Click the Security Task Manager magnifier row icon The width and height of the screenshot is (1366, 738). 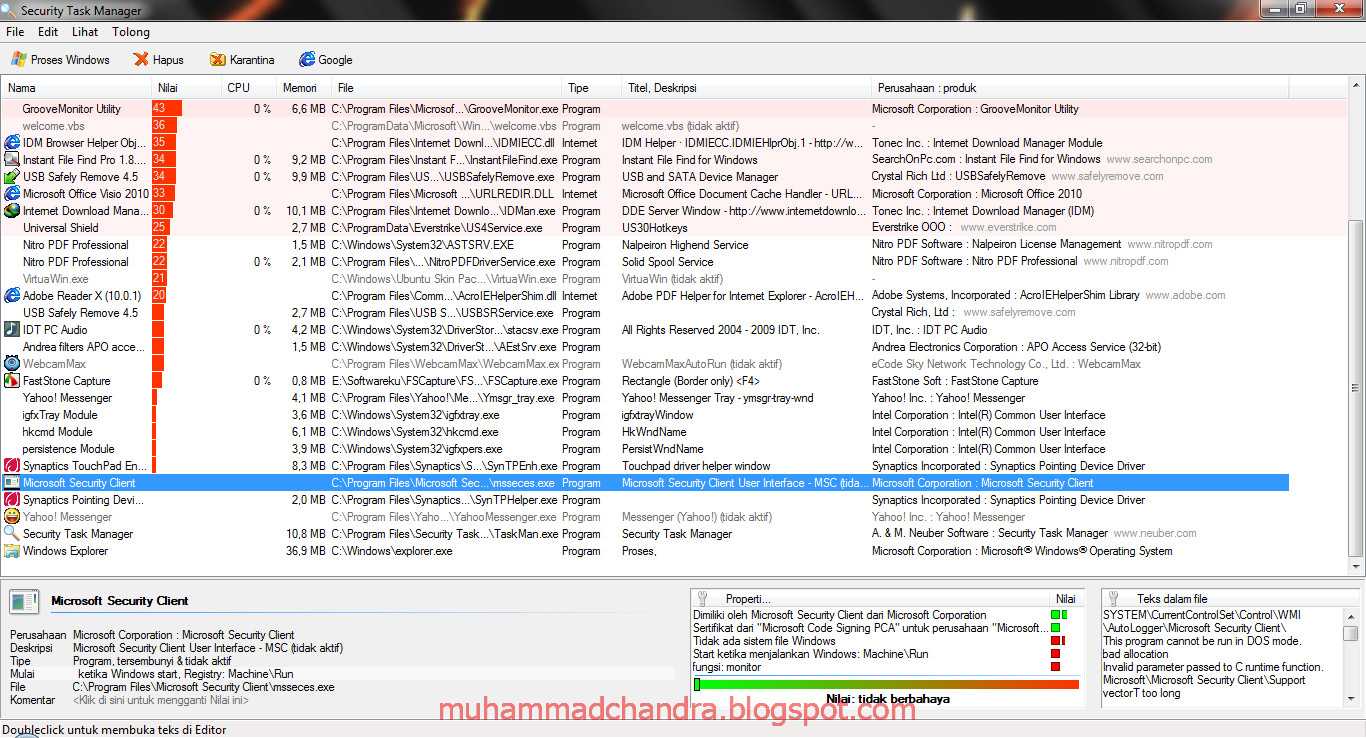click(x=12, y=534)
